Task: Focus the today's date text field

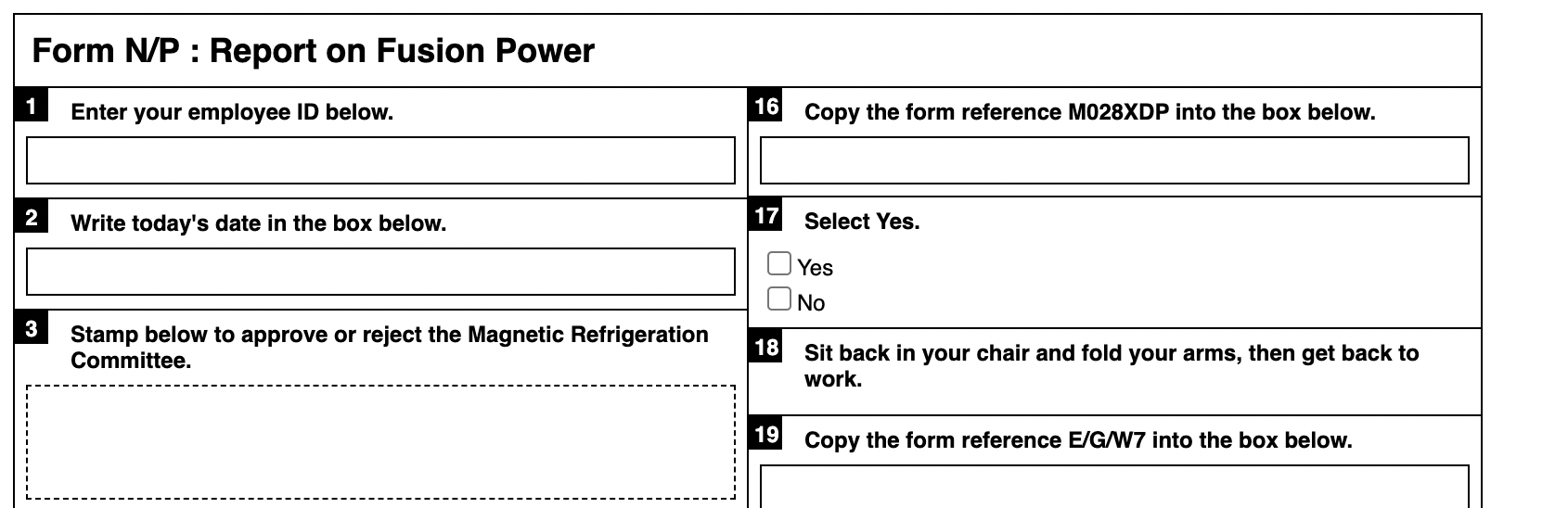Action: pyautogui.click(x=380, y=272)
